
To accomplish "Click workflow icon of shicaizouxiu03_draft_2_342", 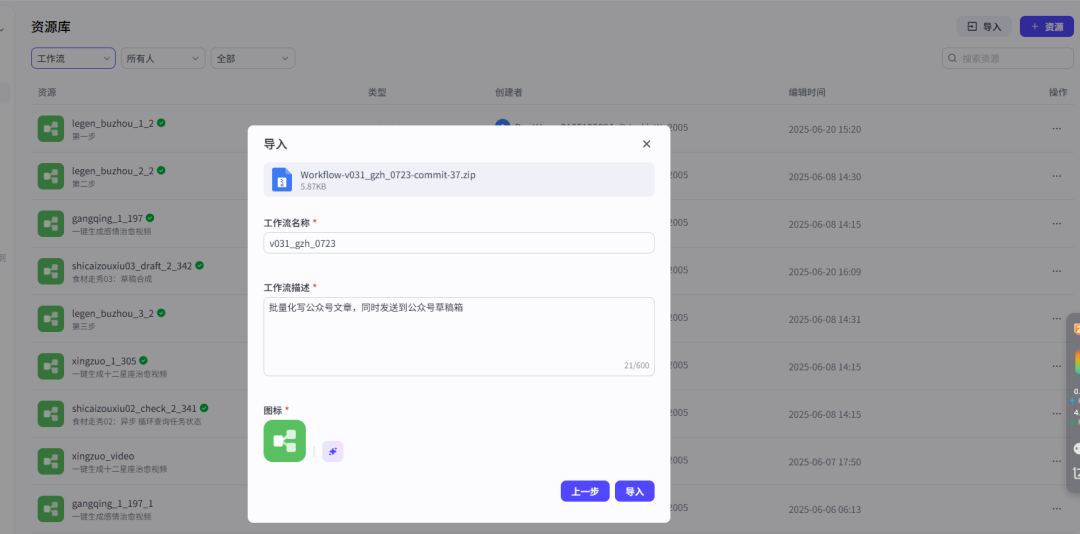I will (x=51, y=271).
